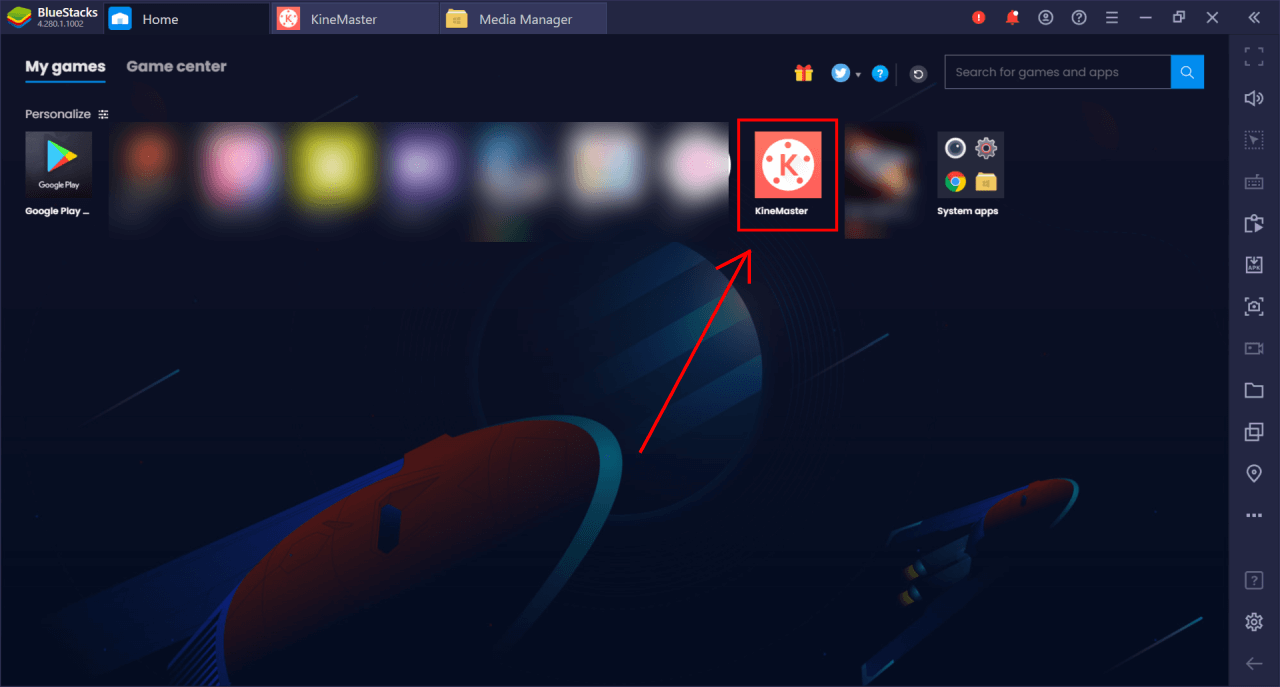Focus the Search for games and apps field

pos(1058,72)
